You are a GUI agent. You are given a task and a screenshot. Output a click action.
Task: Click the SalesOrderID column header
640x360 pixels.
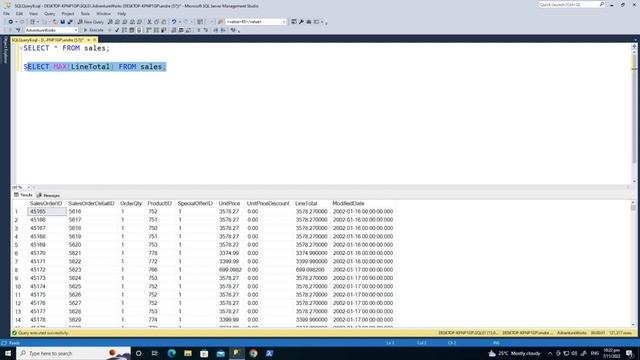pos(46,203)
